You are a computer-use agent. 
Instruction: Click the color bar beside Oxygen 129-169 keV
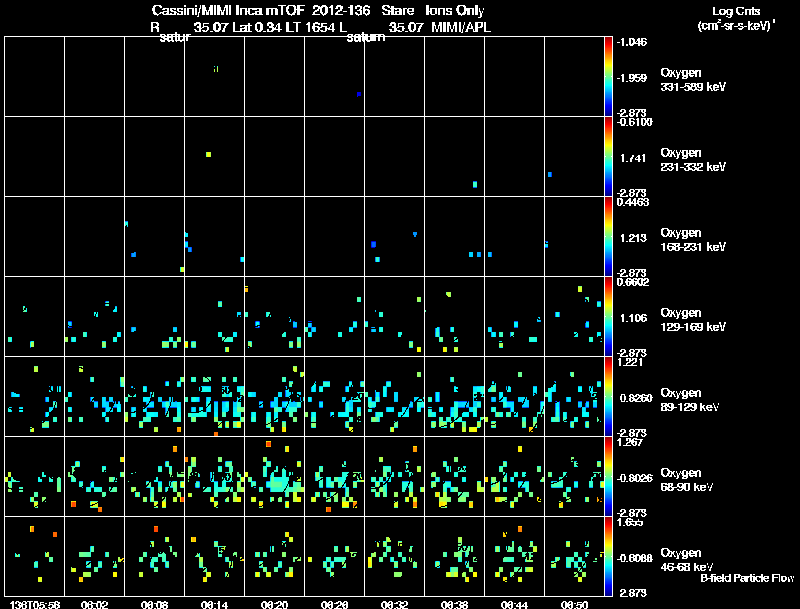608,317
